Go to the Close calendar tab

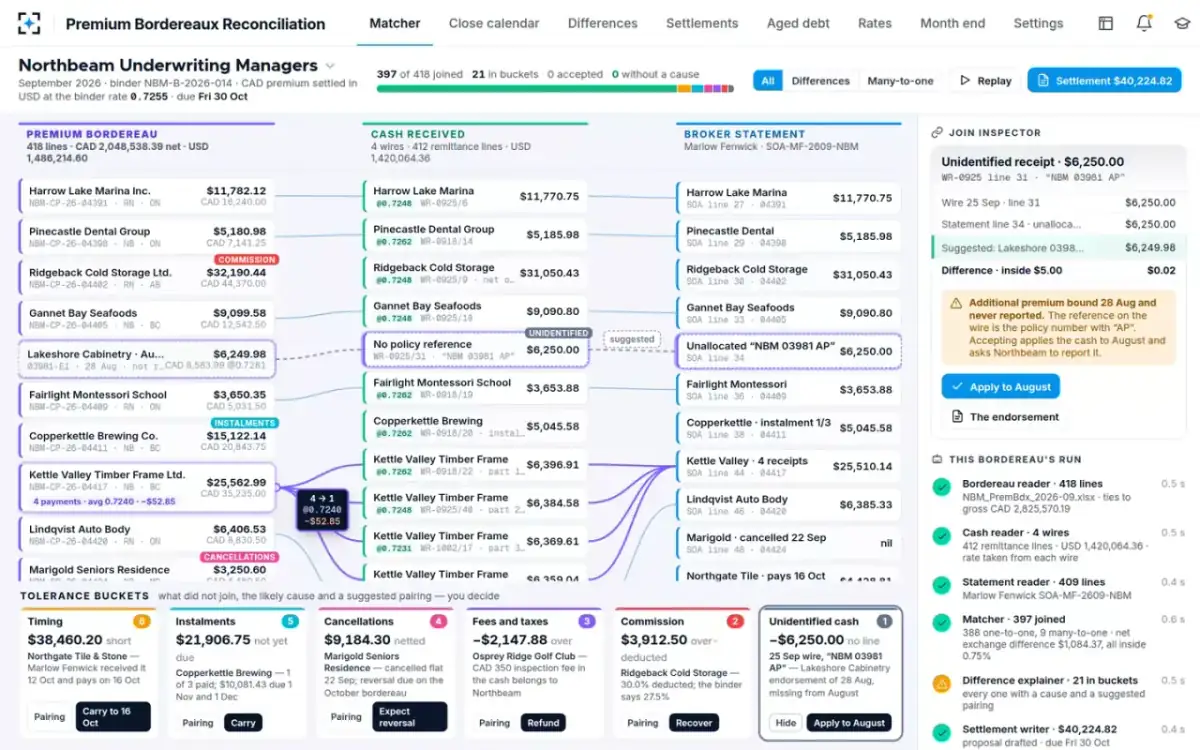[x=494, y=23]
